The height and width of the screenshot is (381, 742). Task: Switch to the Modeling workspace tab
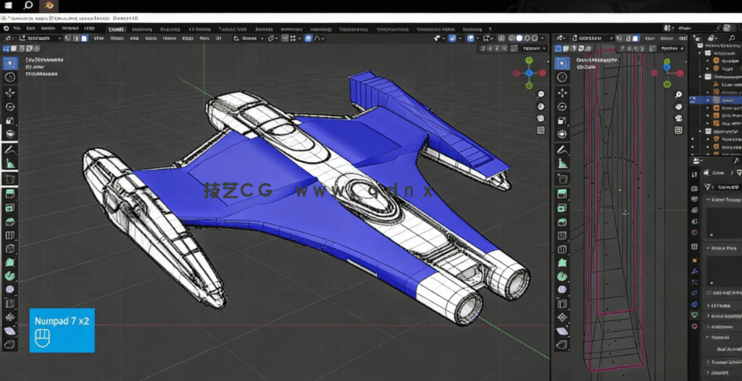click(x=142, y=29)
